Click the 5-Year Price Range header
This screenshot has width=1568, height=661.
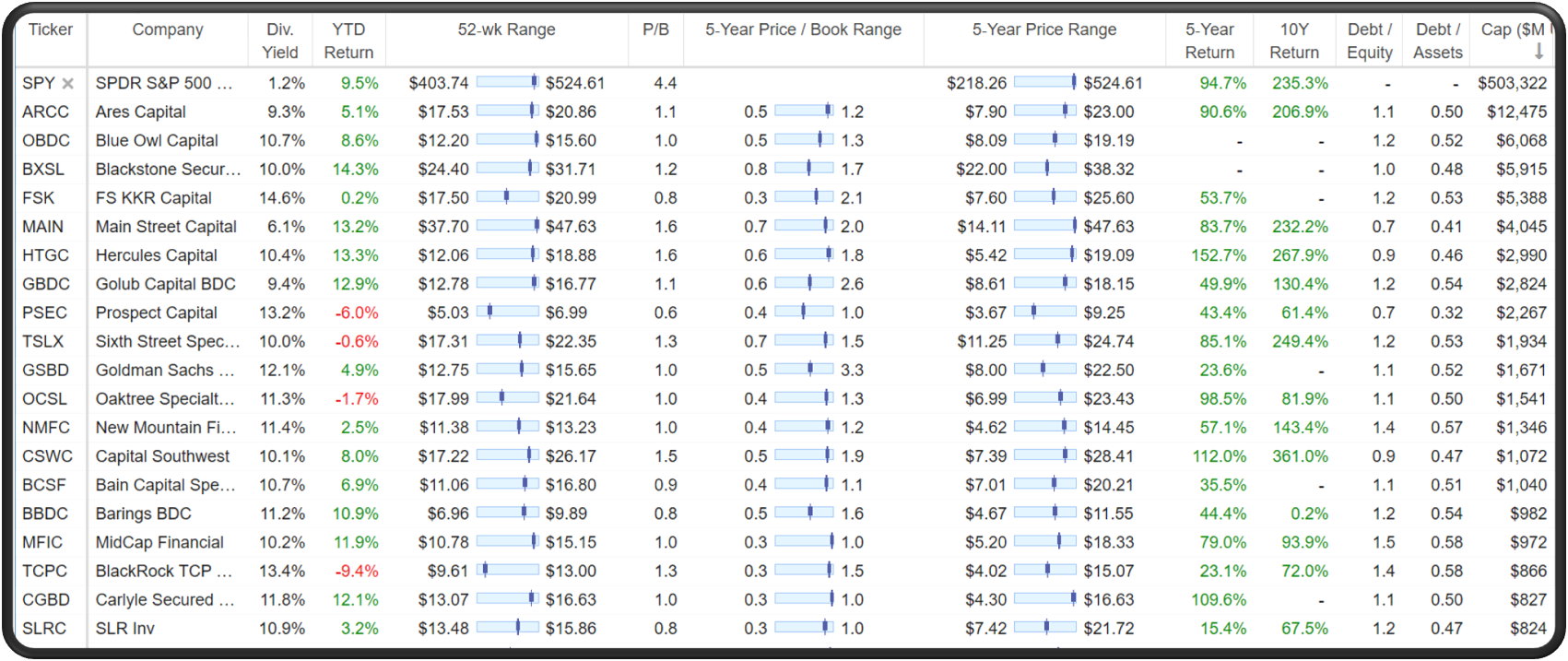coord(1044,30)
